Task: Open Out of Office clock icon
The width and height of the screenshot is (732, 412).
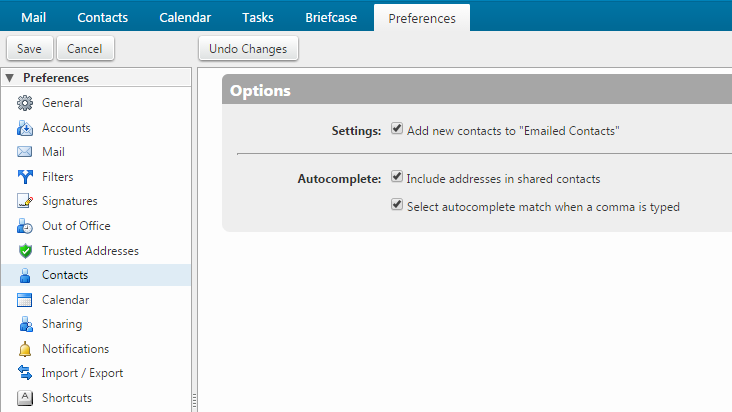Action: [x=25, y=226]
